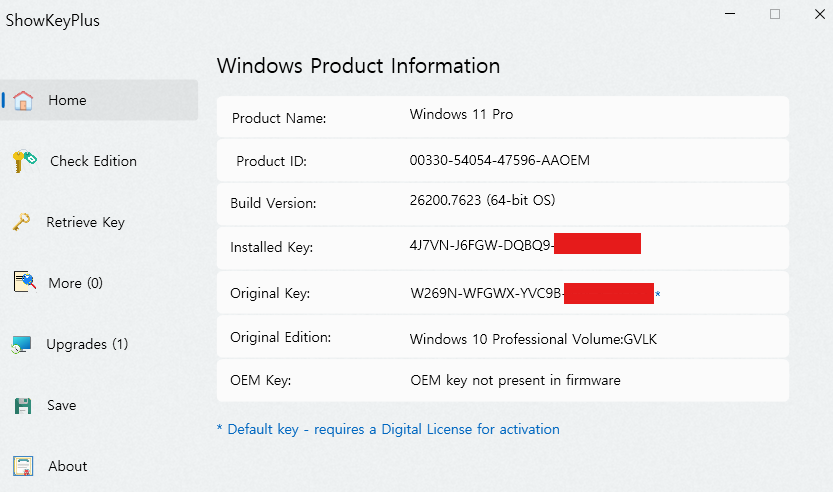Select Windows 10 Professional Volume:GVLK value
The image size is (833, 492).
533,339
